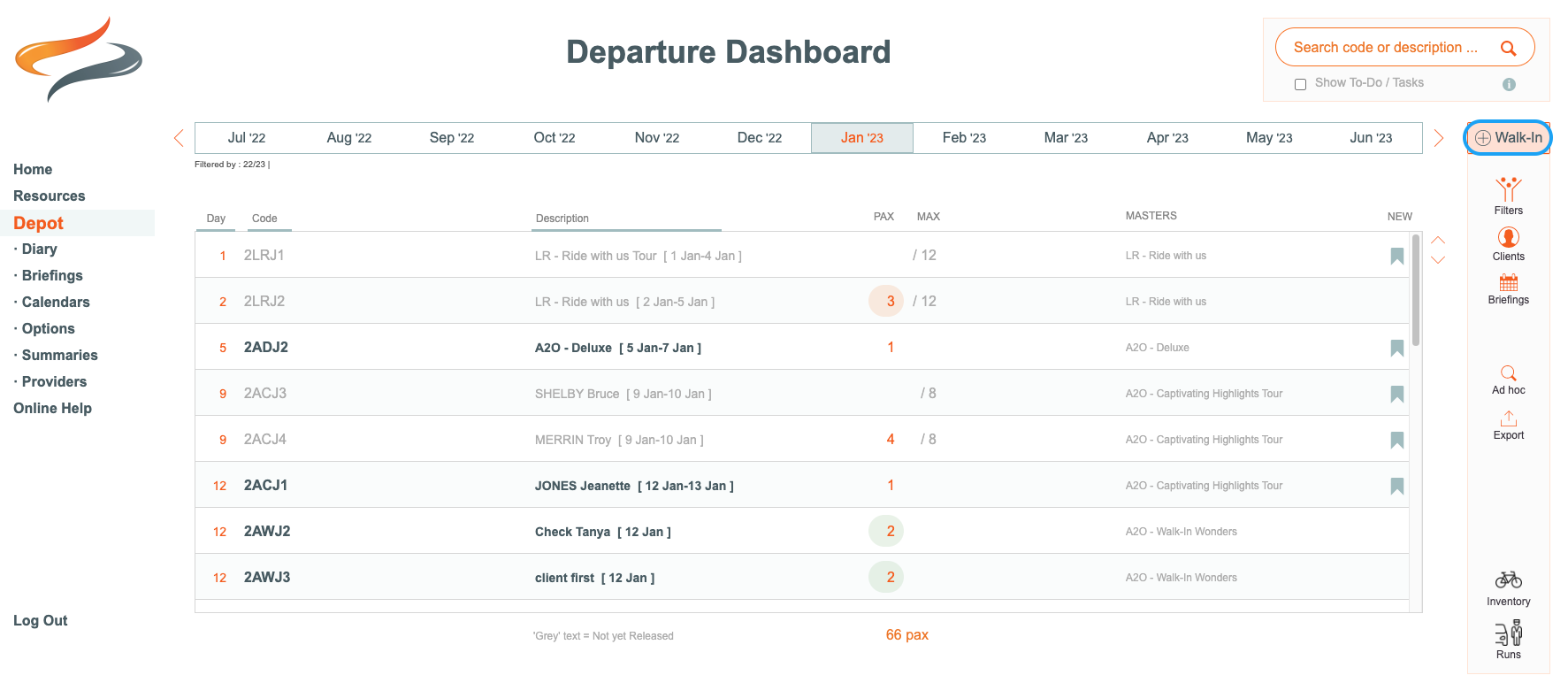1568x683 pixels.
Task: Click the bookmark flag for 2ACJ1
Action: coord(1396,486)
